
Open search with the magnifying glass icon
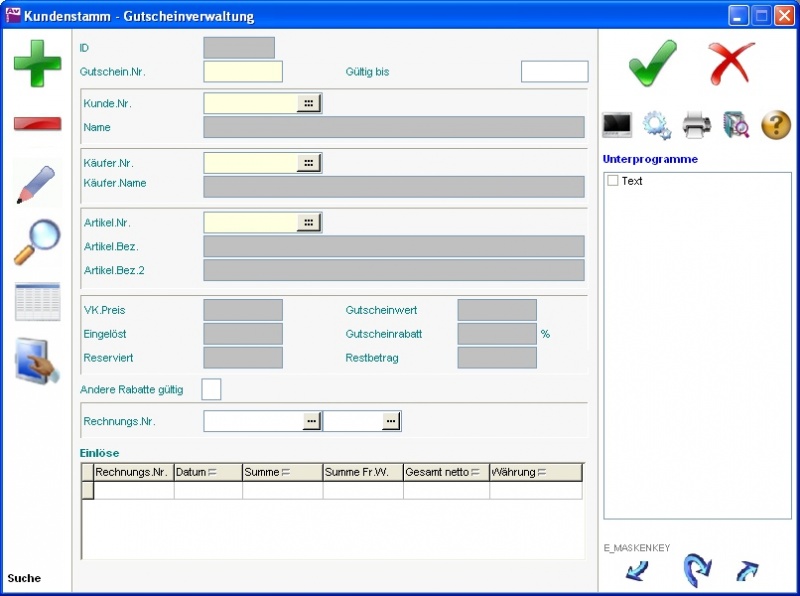pyautogui.click(x=37, y=242)
